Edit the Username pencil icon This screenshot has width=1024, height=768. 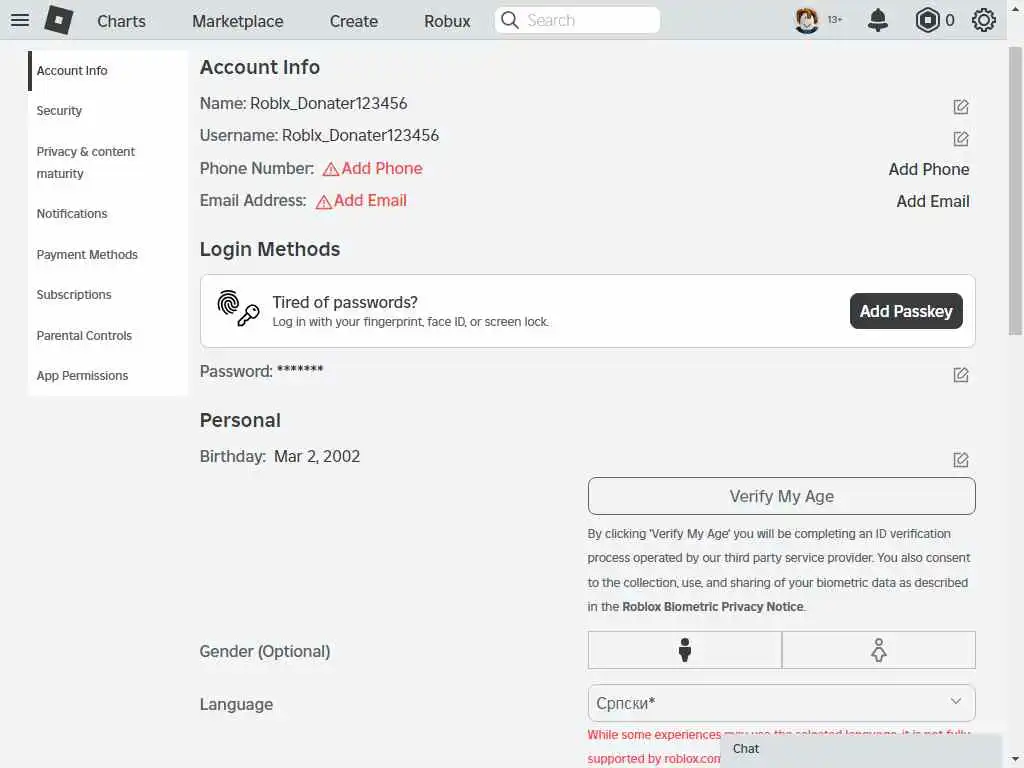961,138
